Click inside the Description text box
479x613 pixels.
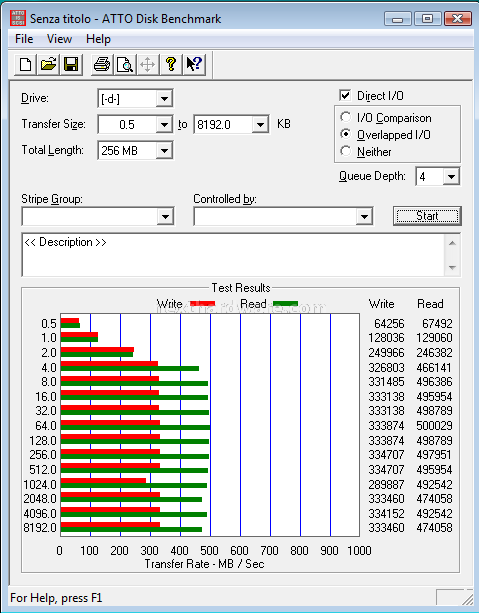pyautogui.click(x=233, y=255)
